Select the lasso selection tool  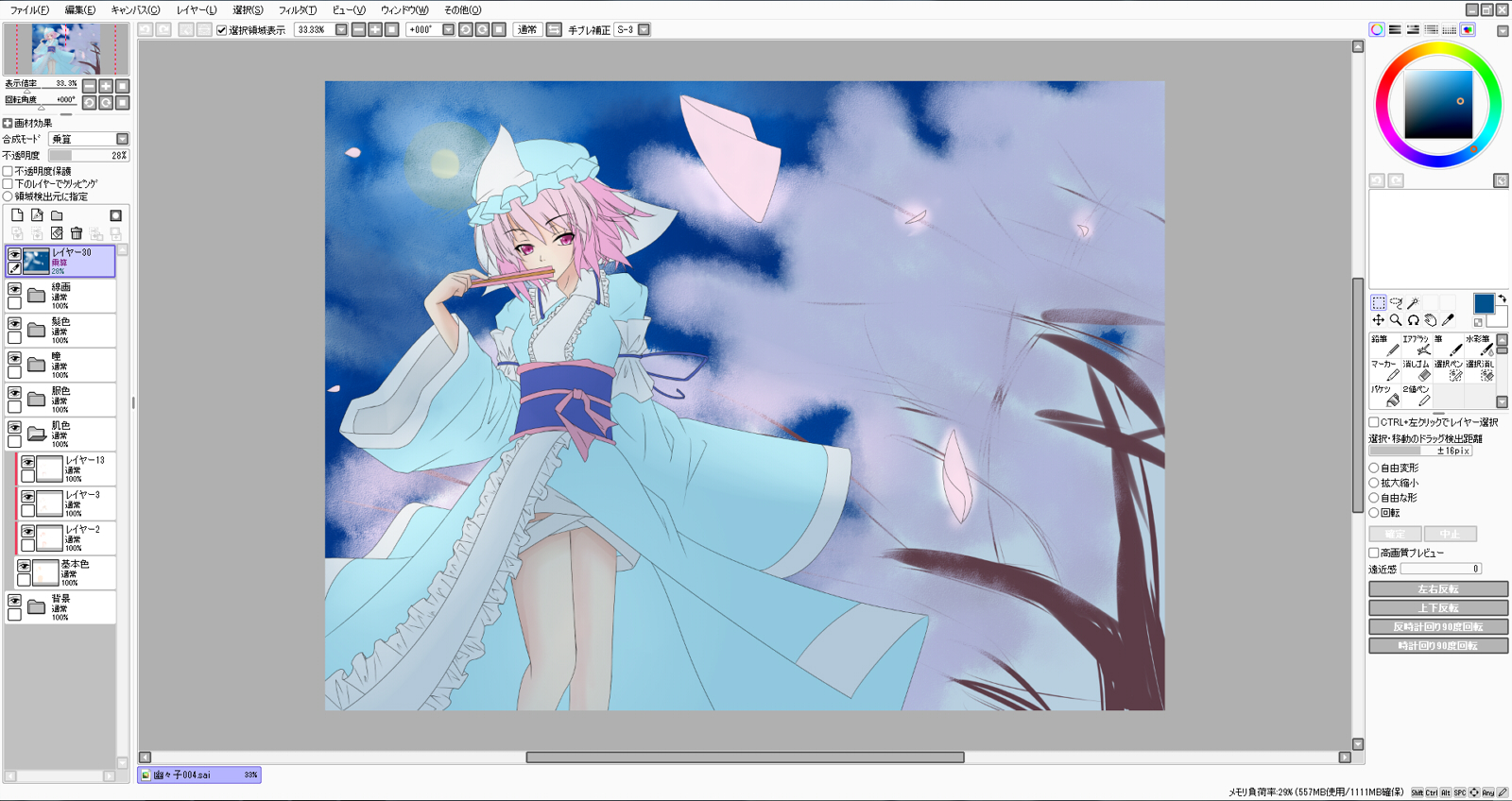1396,303
